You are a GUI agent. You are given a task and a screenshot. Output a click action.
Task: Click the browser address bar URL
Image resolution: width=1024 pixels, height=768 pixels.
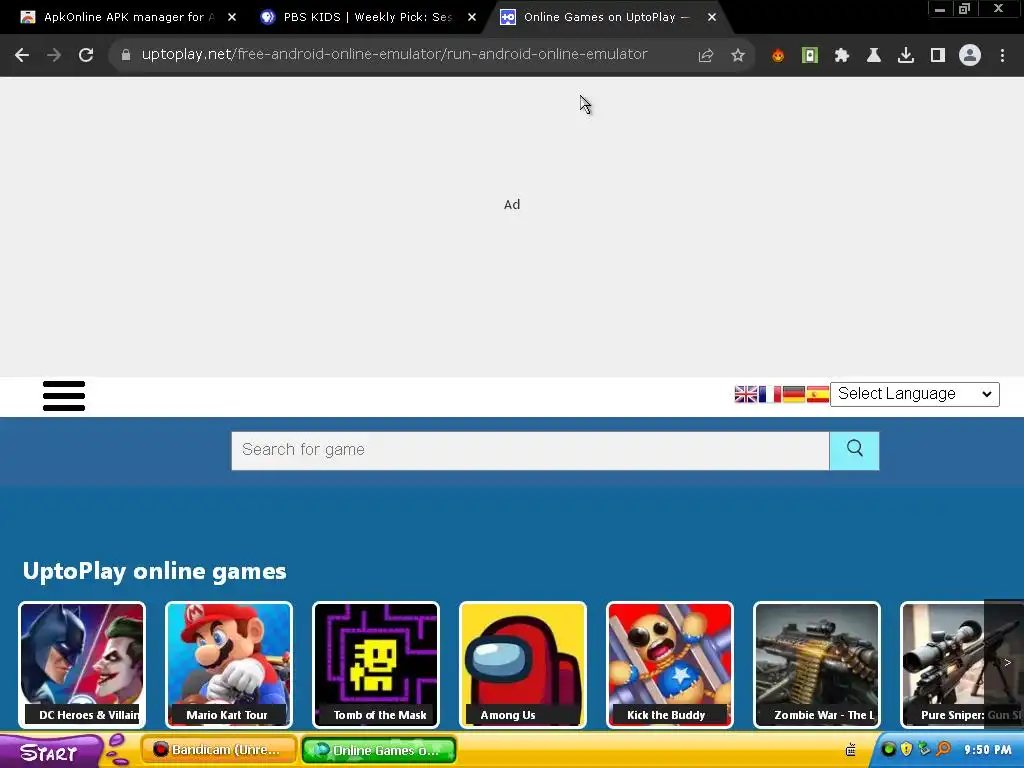coord(394,55)
